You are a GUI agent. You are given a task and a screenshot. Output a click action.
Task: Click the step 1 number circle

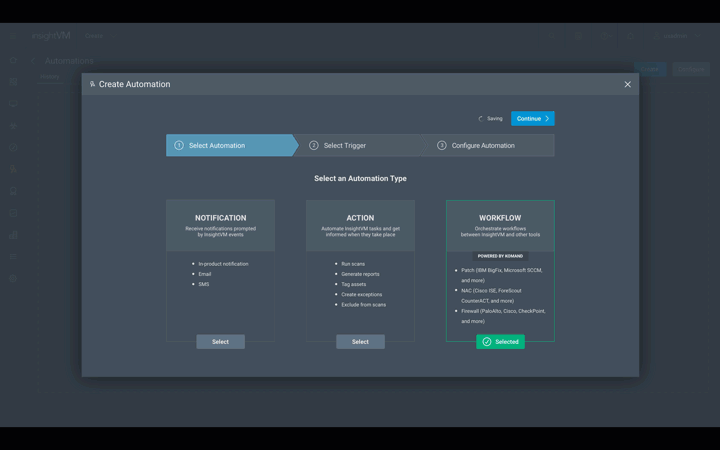179,146
